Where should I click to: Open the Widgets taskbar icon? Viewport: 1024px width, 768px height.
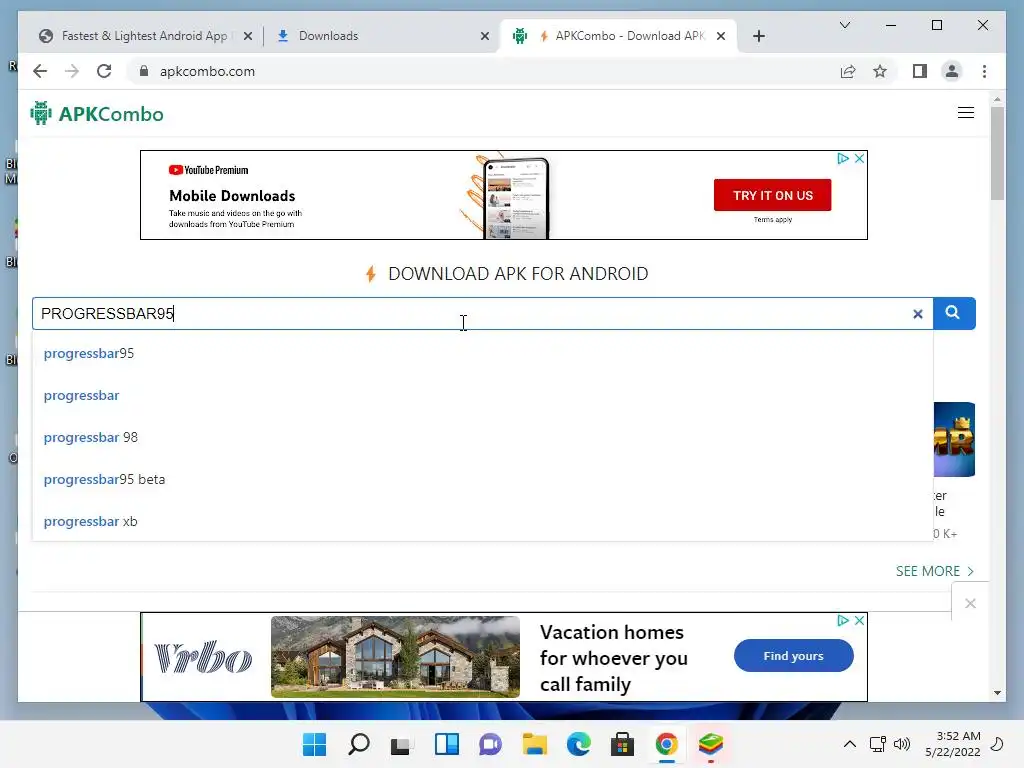coord(447,744)
